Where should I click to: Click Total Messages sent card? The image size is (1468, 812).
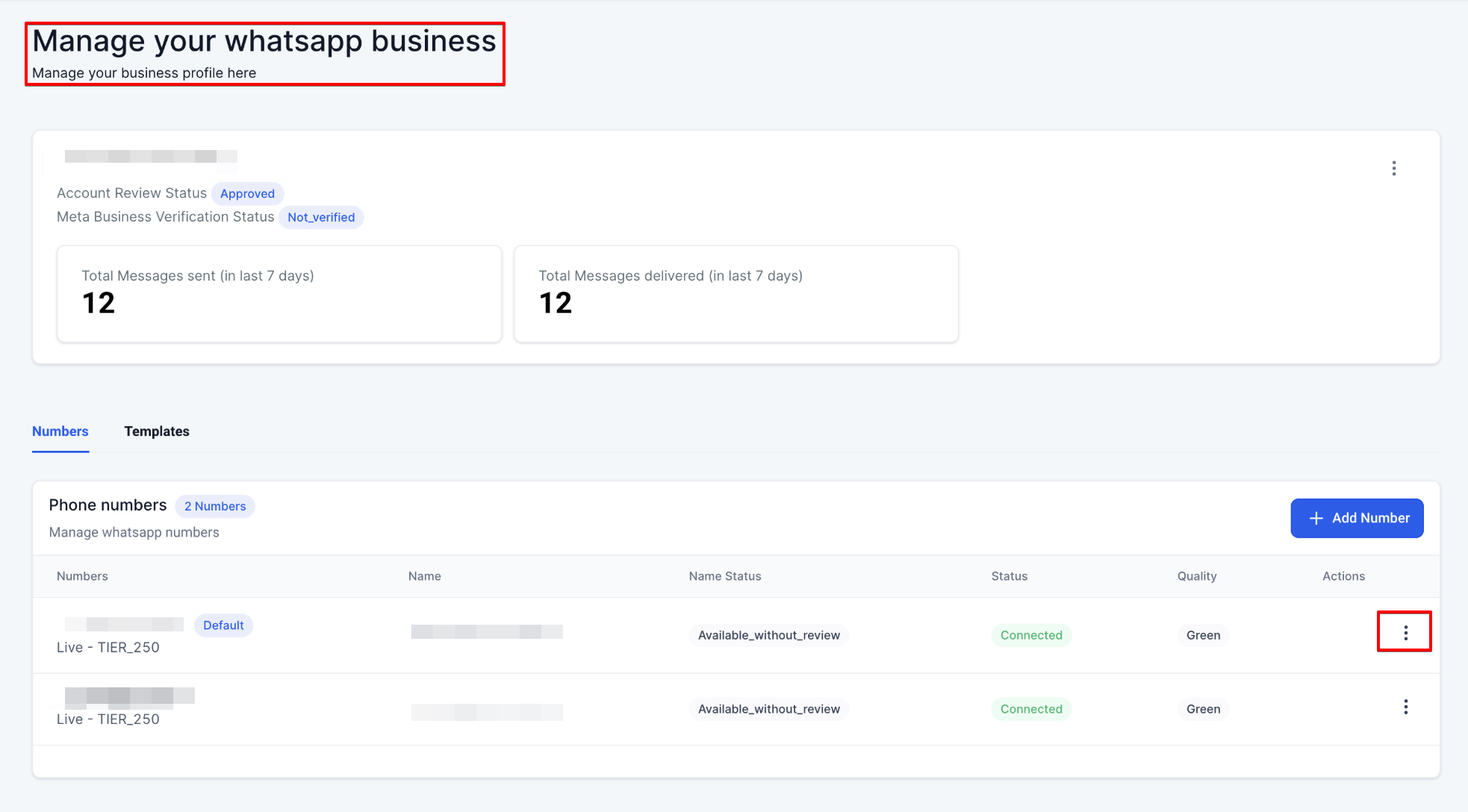click(279, 294)
